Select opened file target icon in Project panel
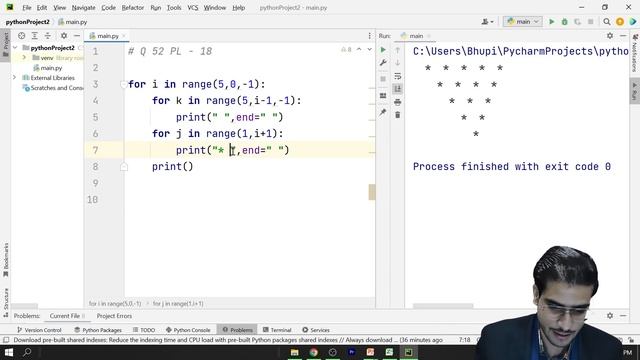 (x=22, y=36)
